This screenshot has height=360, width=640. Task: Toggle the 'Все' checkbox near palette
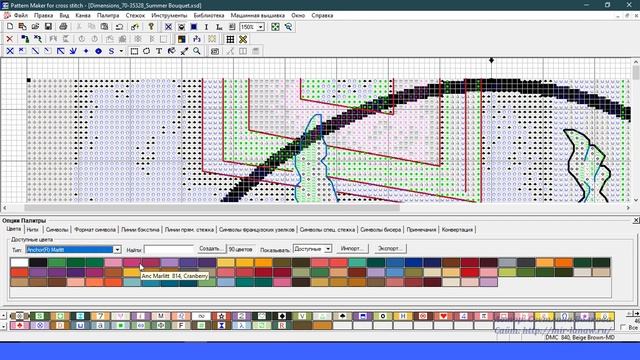click(x=623, y=327)
